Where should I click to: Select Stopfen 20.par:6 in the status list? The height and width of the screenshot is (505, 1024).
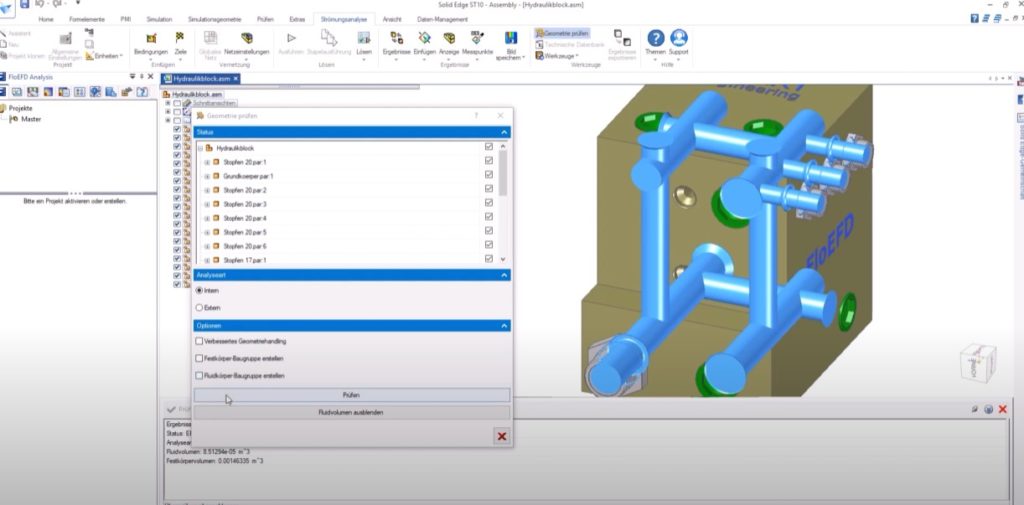pos(245,246)
